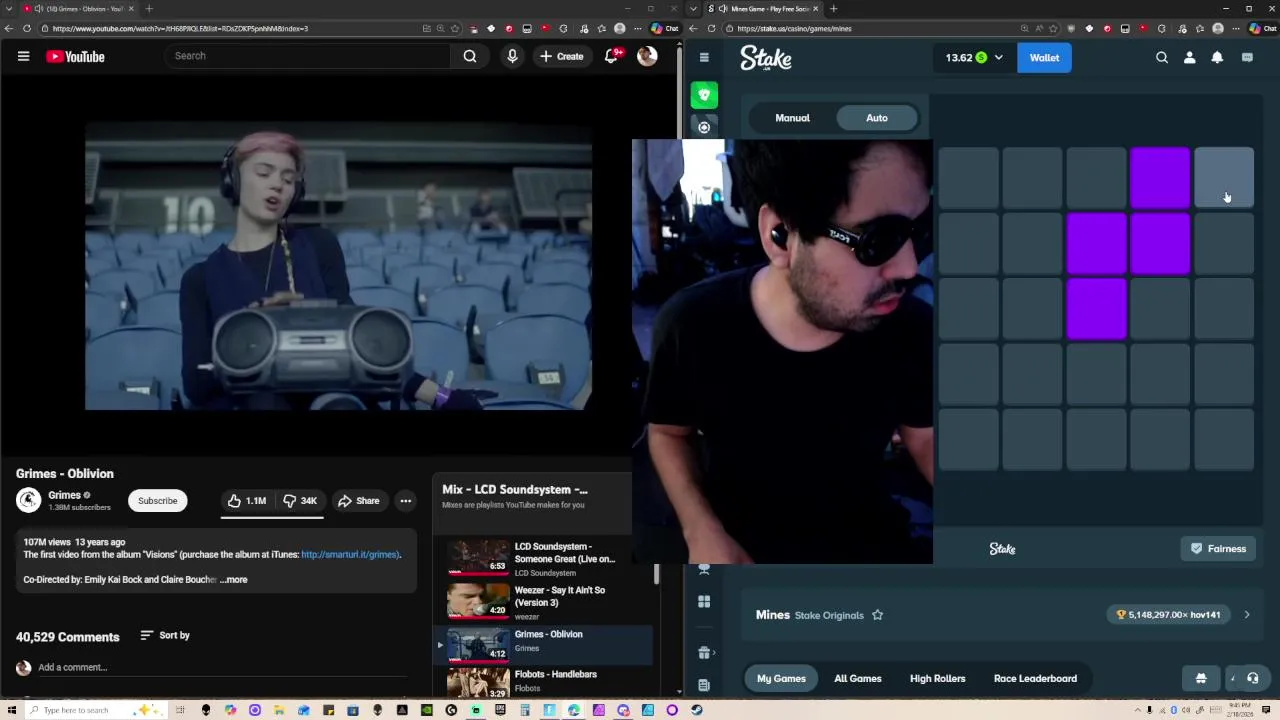The image size is (1280, 720).
Task: Reload the Stake browser page
Action: [711, 28]
